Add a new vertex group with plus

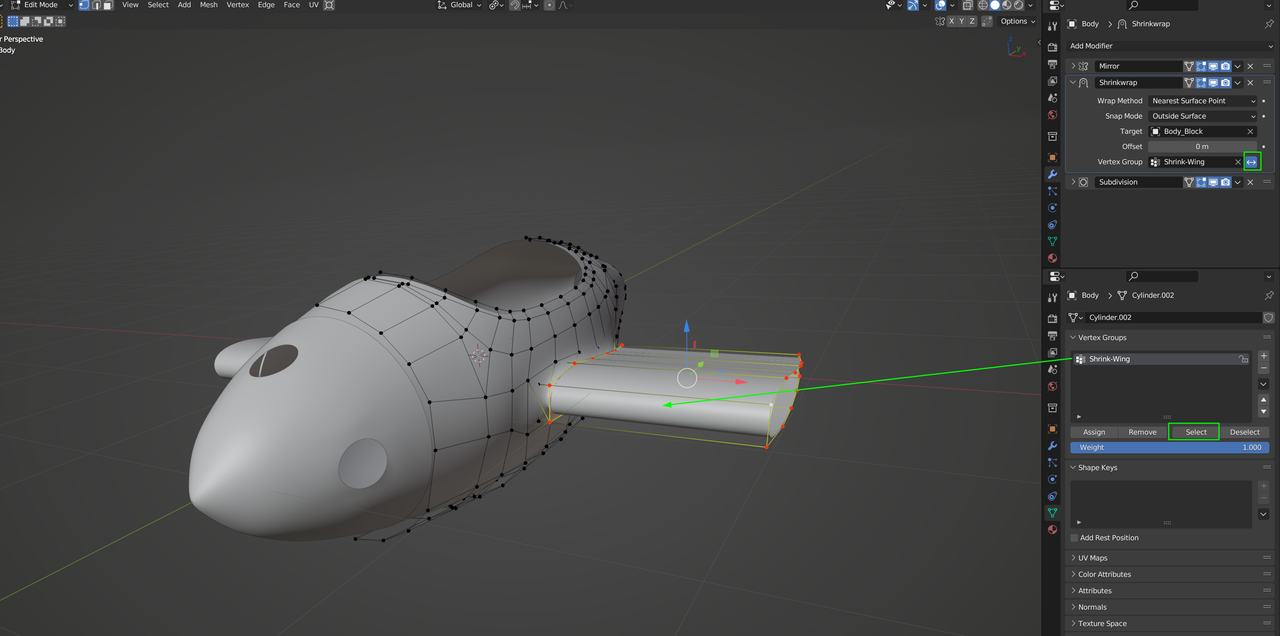1263,356
